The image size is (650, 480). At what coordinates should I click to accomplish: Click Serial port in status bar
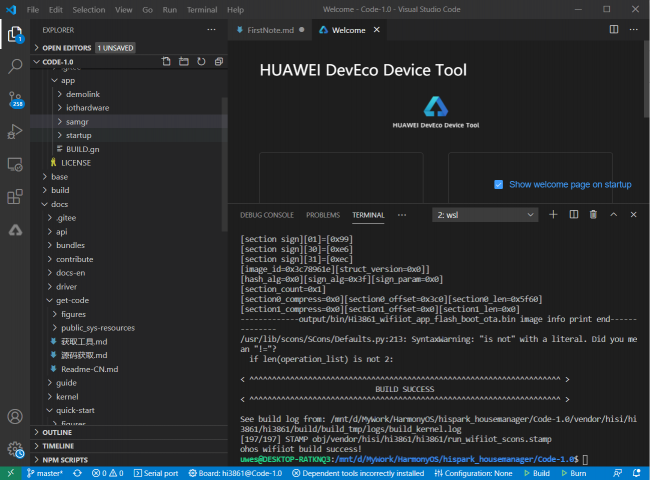click(156, 473)
